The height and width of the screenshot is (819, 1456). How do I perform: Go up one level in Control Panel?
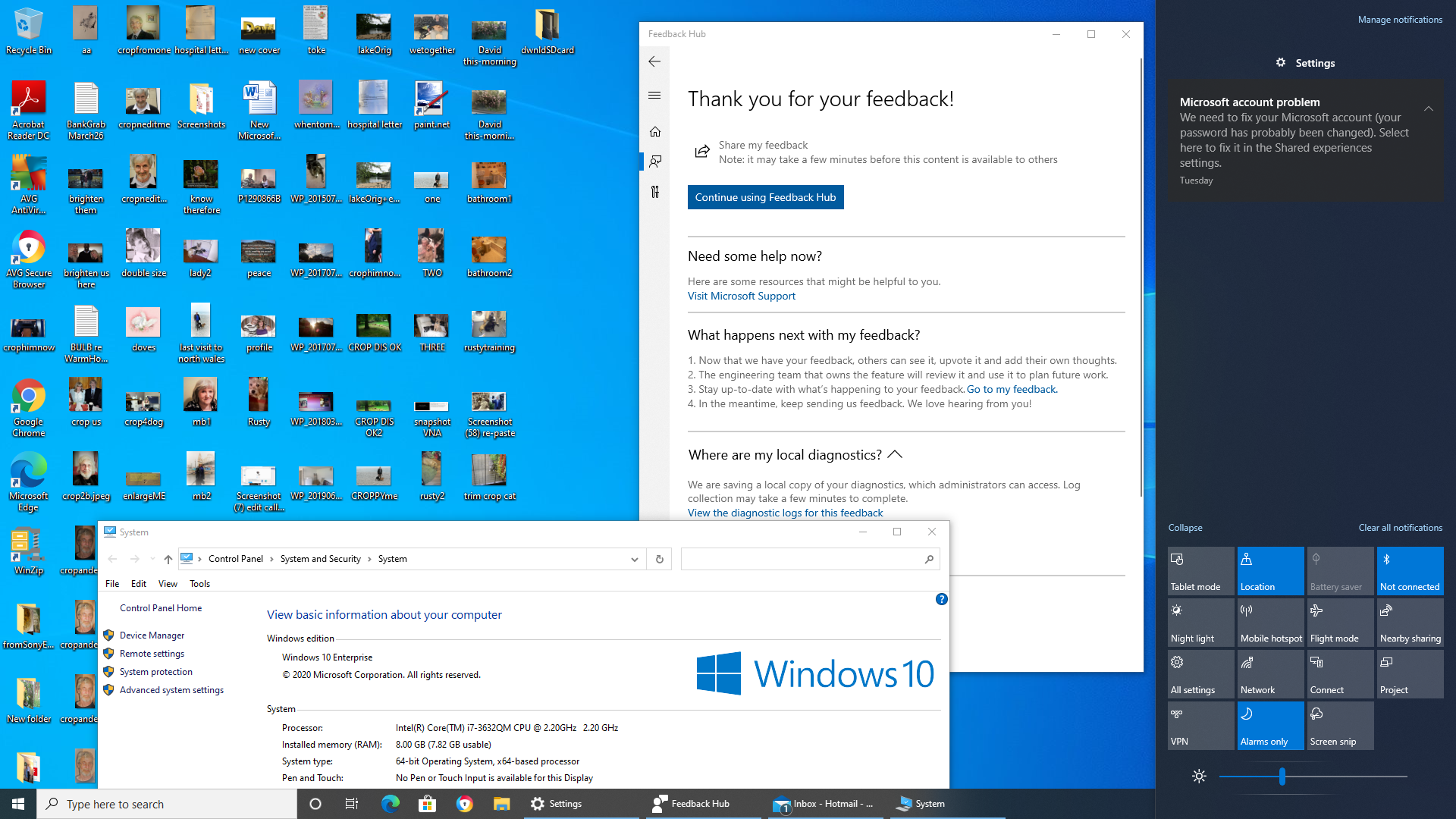point(168,559)
